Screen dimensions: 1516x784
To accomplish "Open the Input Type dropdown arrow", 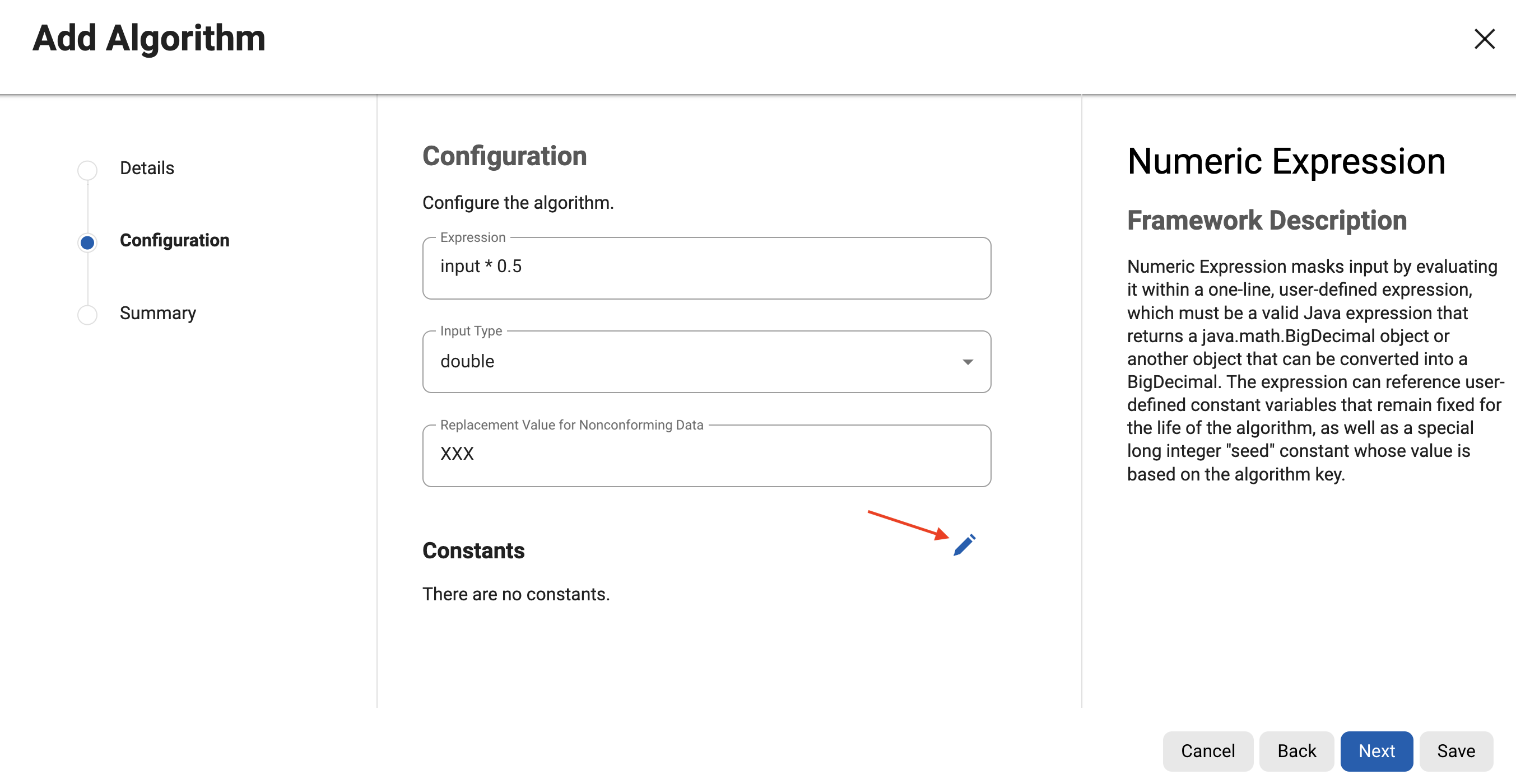I will (x=967, y=362).
